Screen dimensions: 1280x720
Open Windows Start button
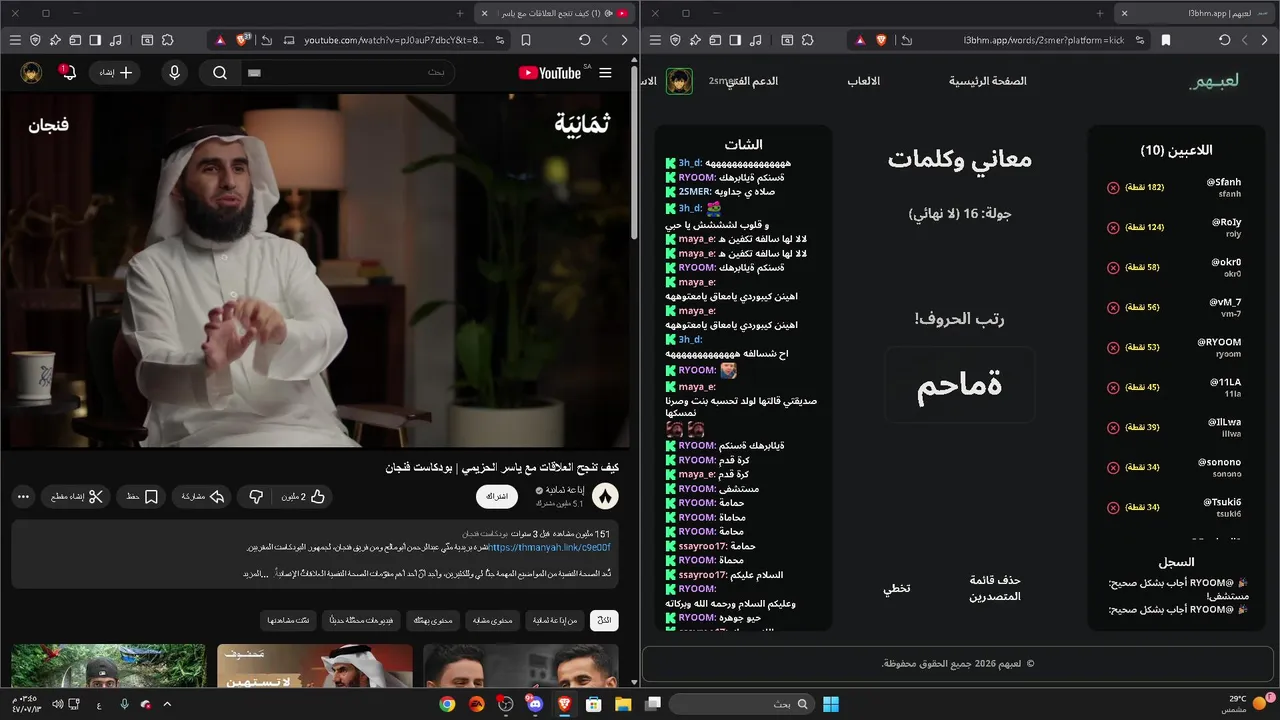pyautogui.click(x=831, y=704)
